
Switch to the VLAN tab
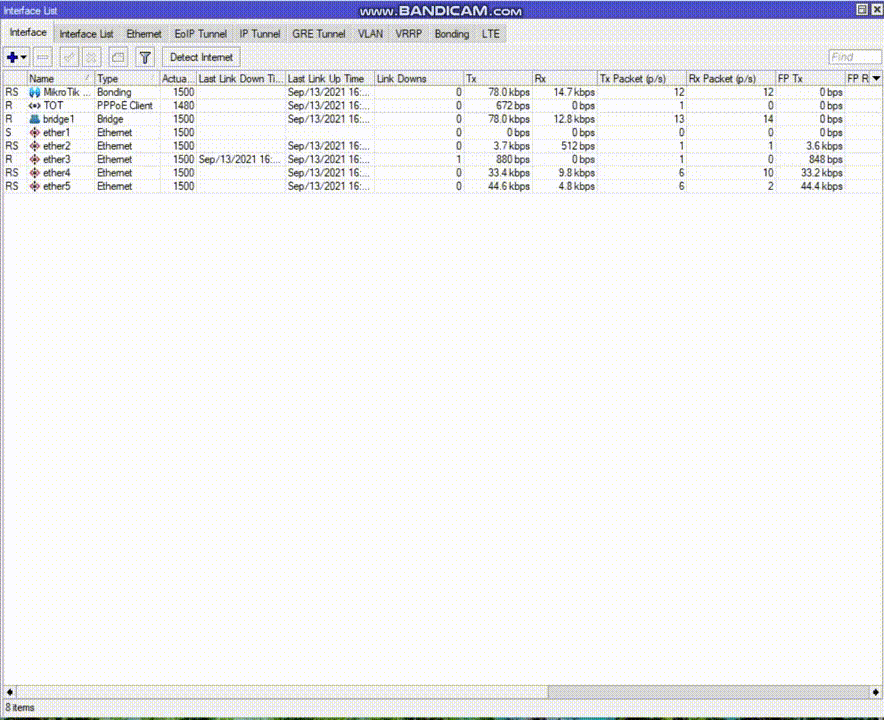click(370, 34)
